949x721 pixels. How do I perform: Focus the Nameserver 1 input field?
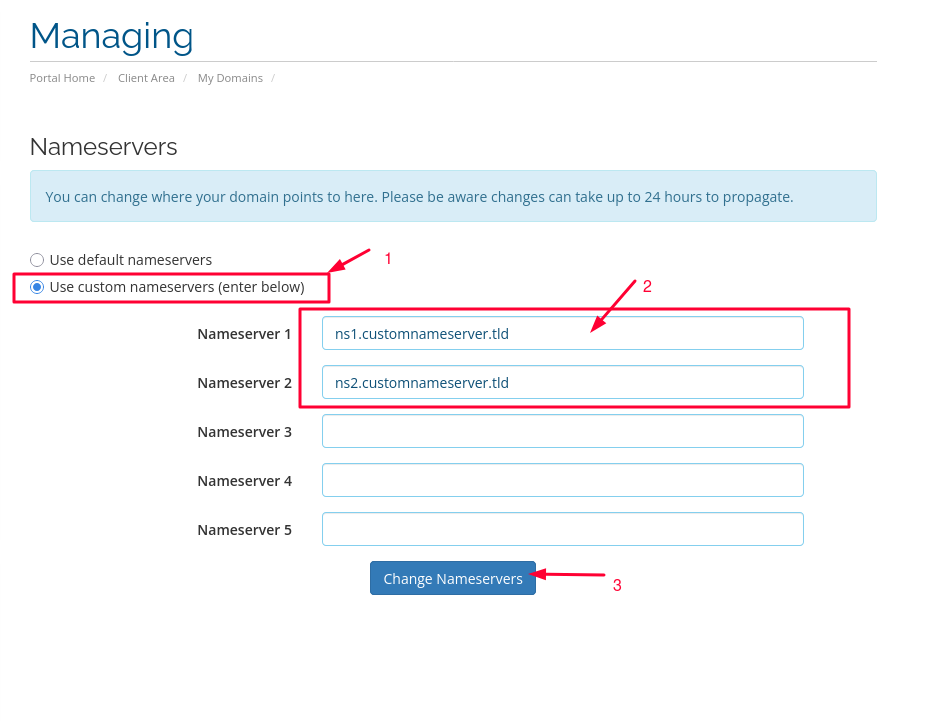tap(562, 334)
